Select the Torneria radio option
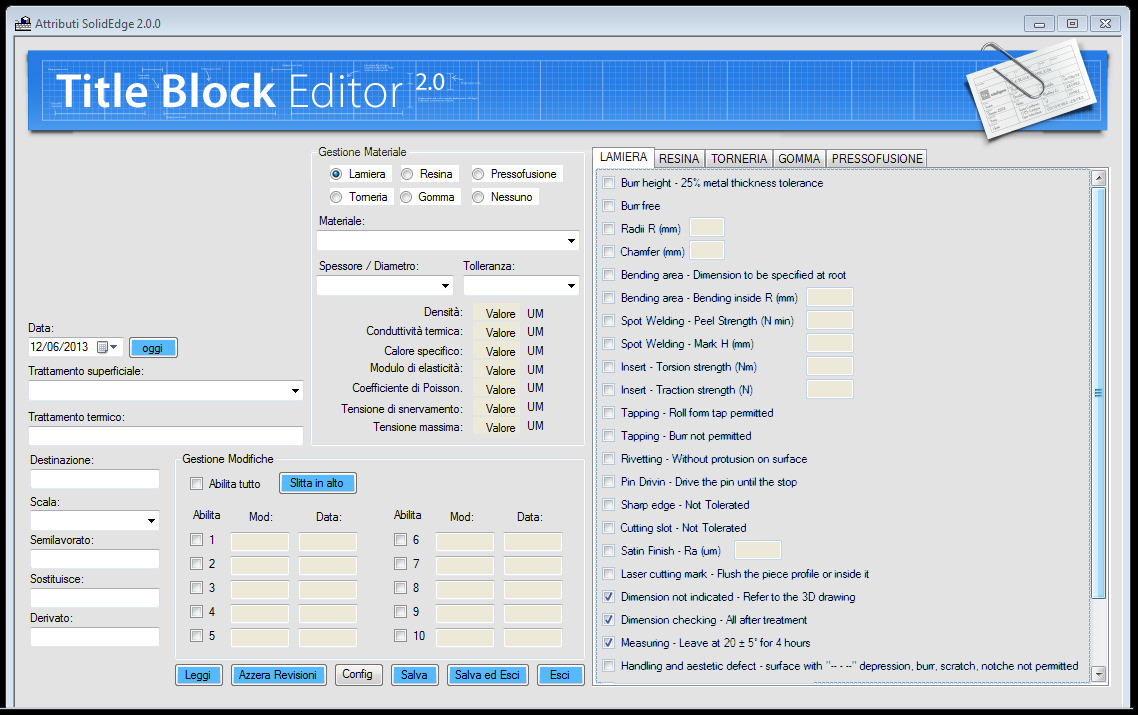 click(336, 197)
